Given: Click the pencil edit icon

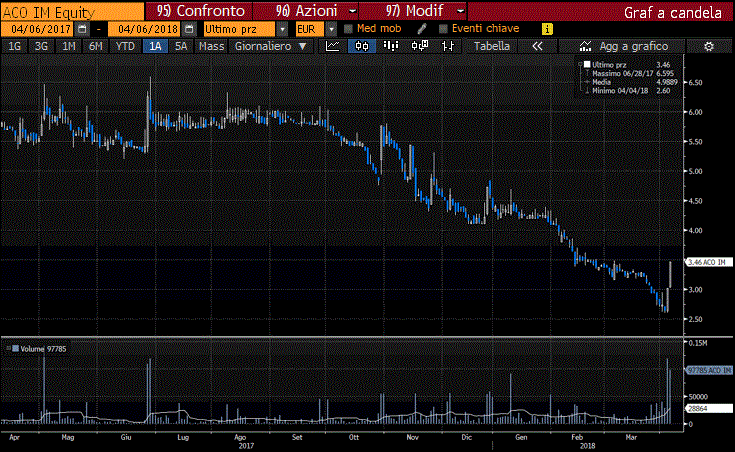Looking at the screenshot, I should [x=423, y=29].
